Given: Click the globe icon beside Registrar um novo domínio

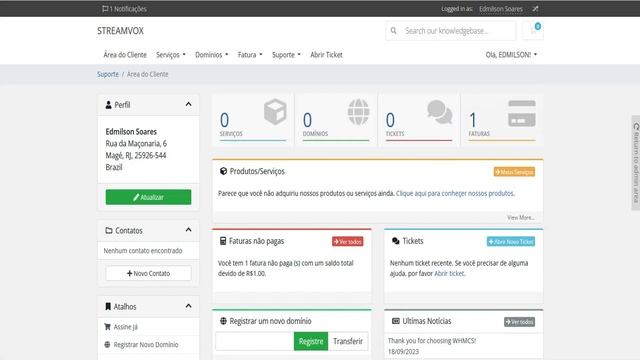Looking at the screenshot, I should tap(223, 321).
